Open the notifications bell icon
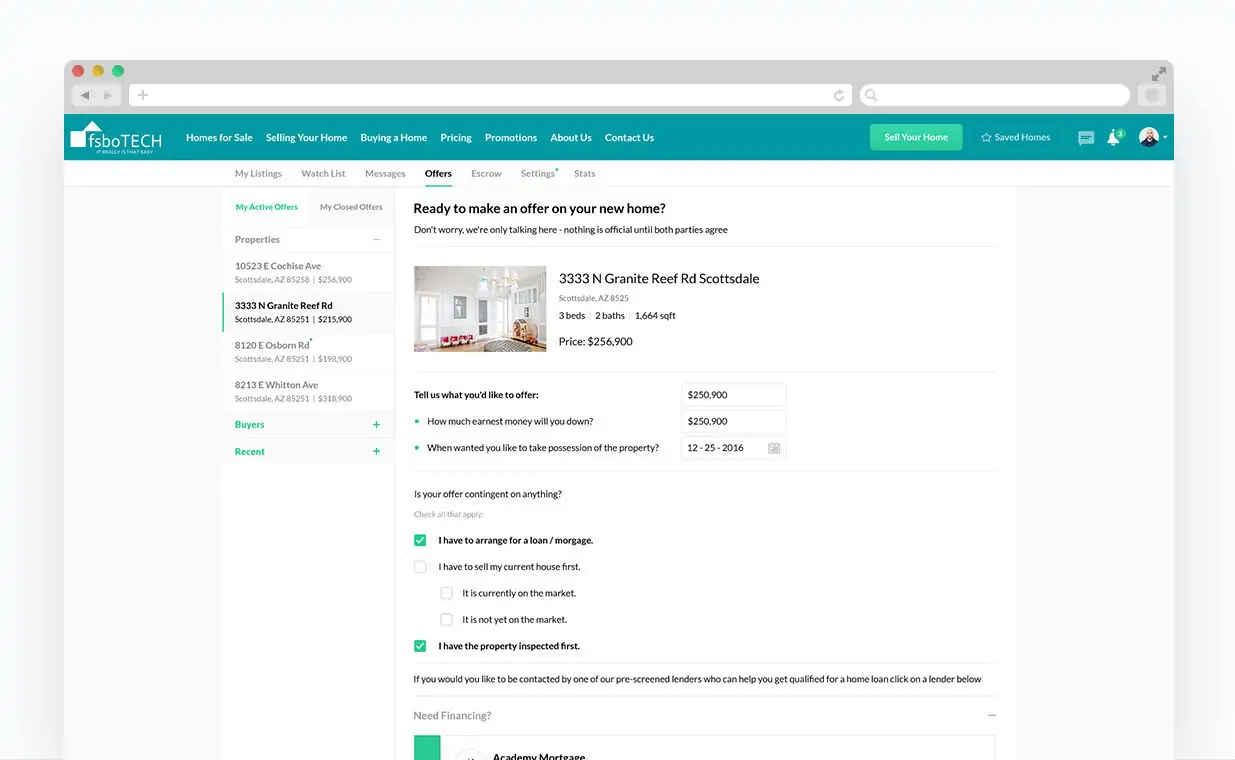The width and height of the screenshot is (1235, 760). [x=1113, y=138]
